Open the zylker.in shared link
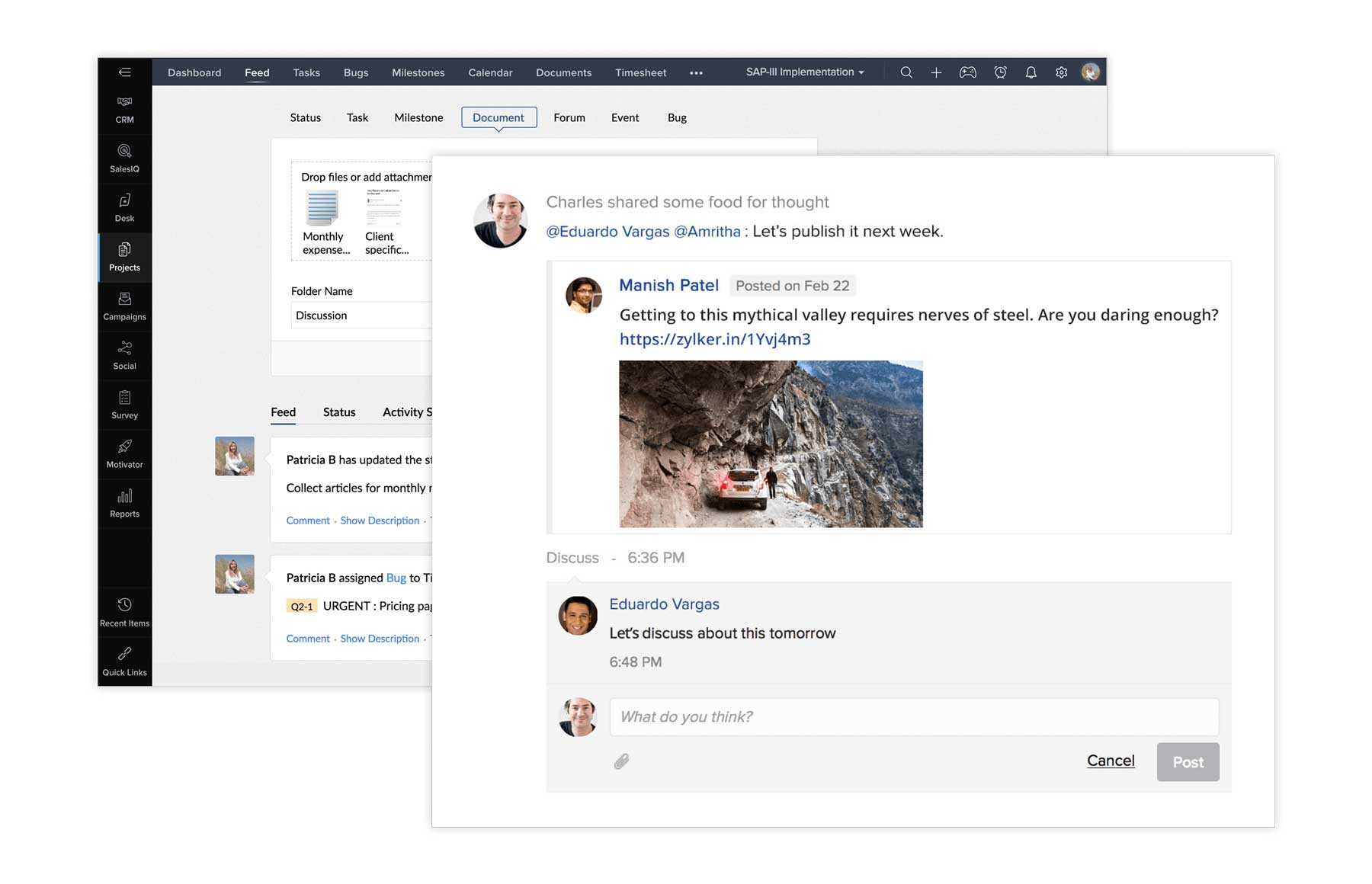Screen dimensions: 1372x884 [714, 339]
